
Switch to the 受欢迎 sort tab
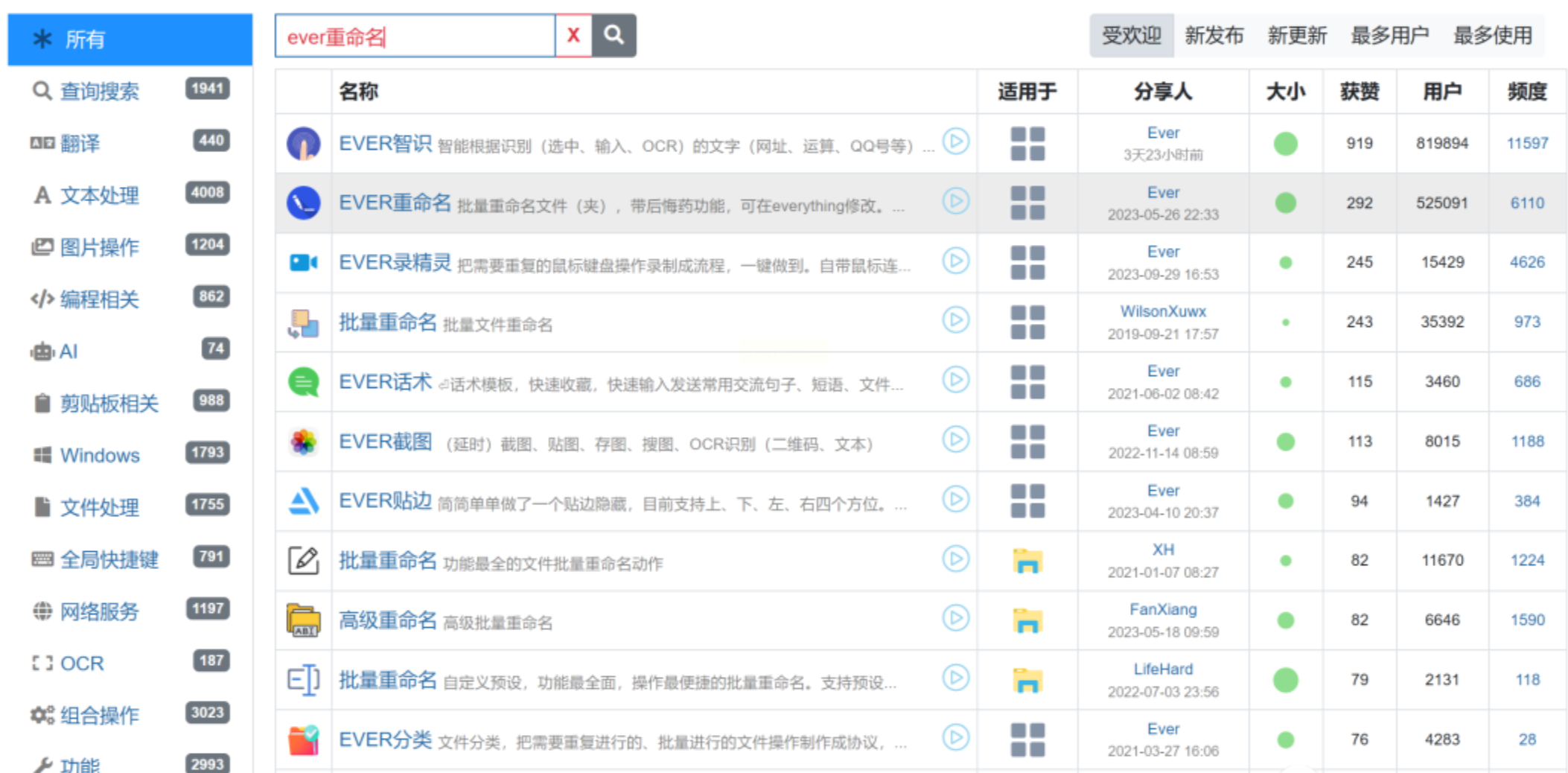pos(1131,35)
